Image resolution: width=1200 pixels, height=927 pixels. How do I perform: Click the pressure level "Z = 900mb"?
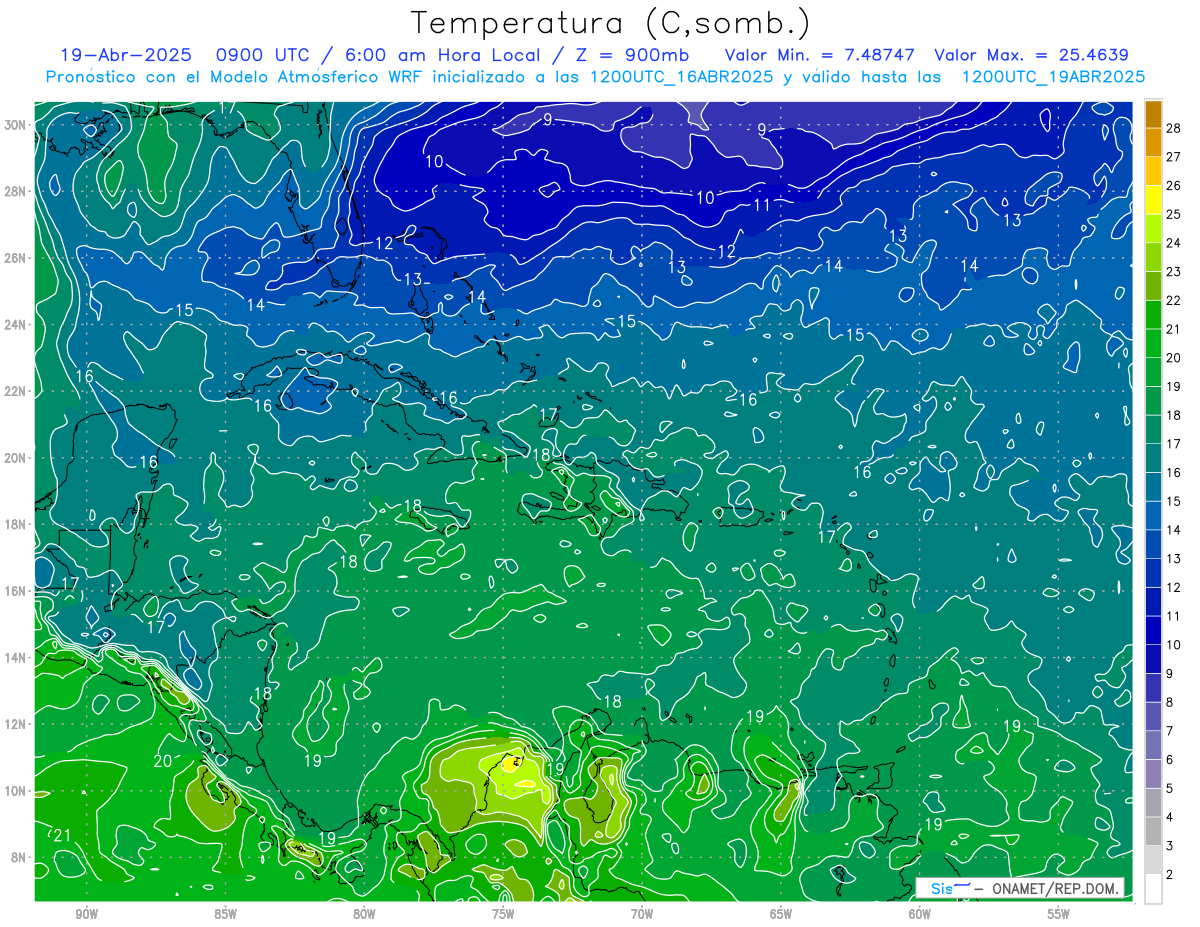630,55
